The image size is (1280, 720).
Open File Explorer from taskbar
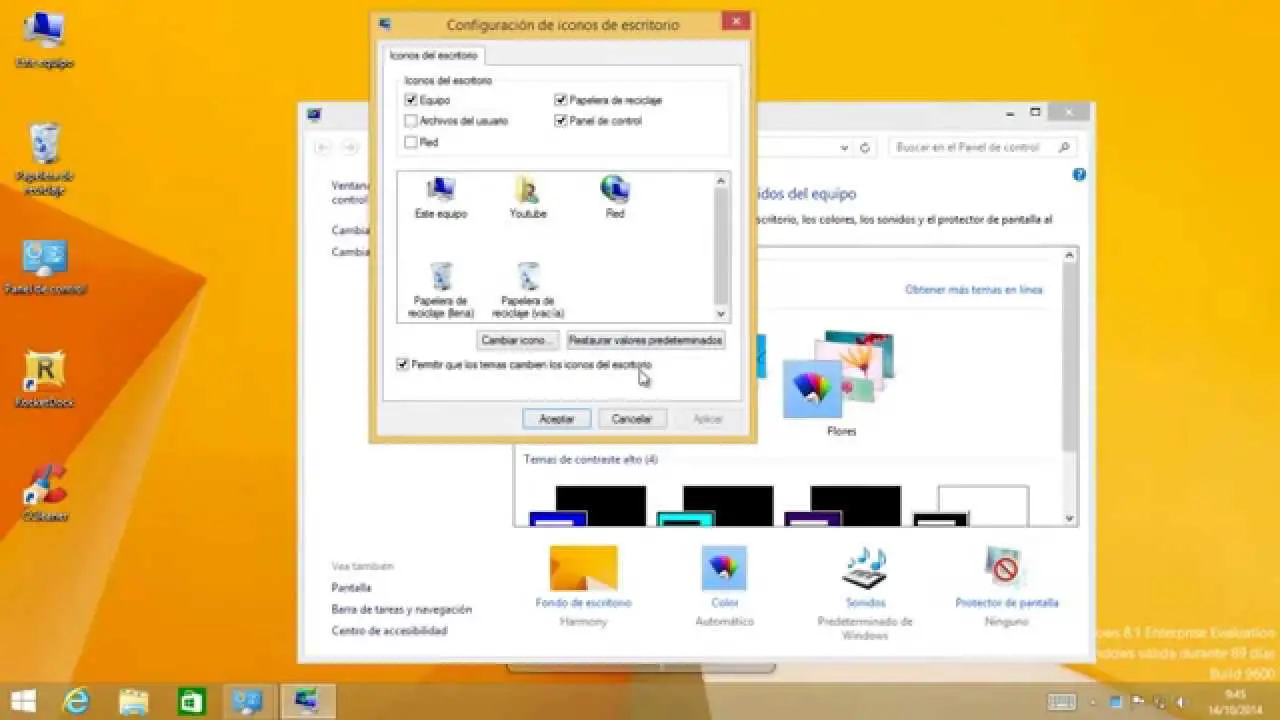(134, 701)
